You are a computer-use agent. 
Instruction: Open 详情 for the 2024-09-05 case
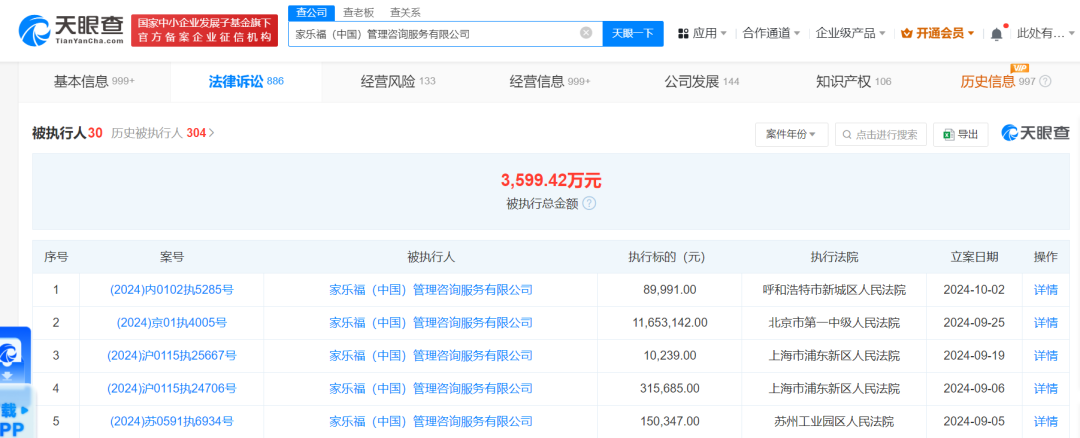pyautogui.click(x=1046, y=421)
